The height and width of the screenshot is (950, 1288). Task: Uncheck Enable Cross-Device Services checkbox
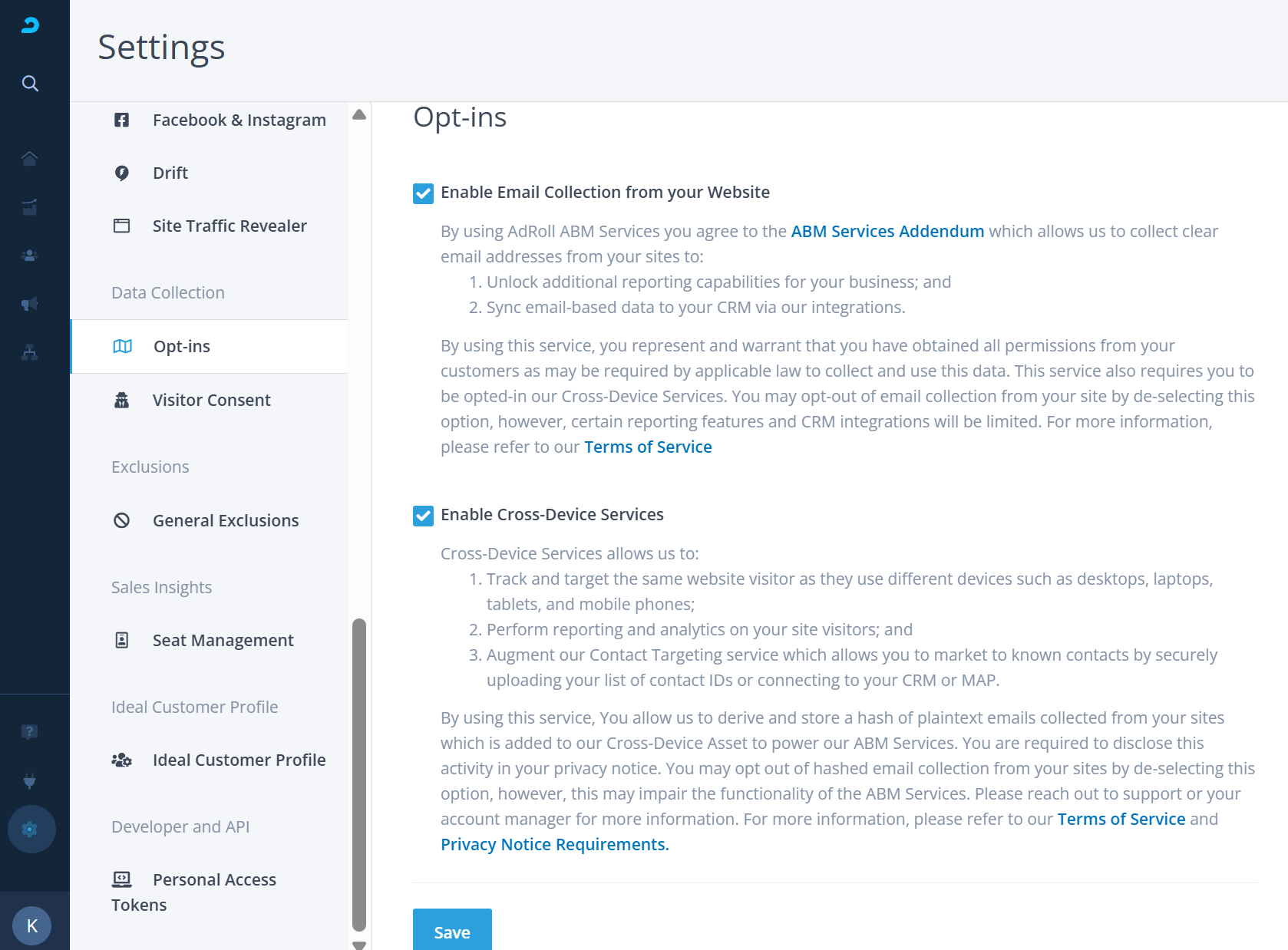[x=423, y=516]
